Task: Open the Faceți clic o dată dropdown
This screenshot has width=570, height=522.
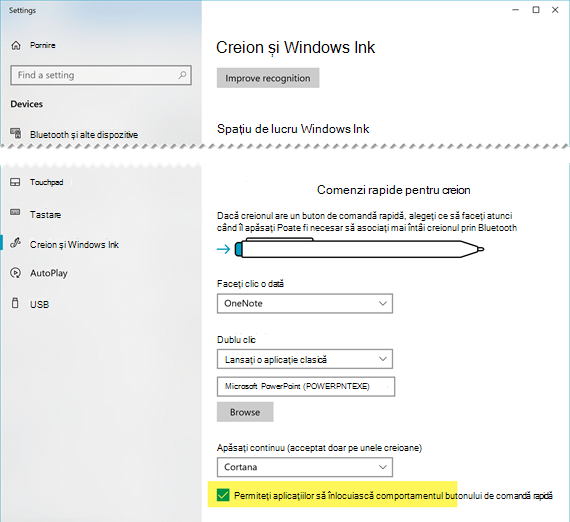Action: 305,304
